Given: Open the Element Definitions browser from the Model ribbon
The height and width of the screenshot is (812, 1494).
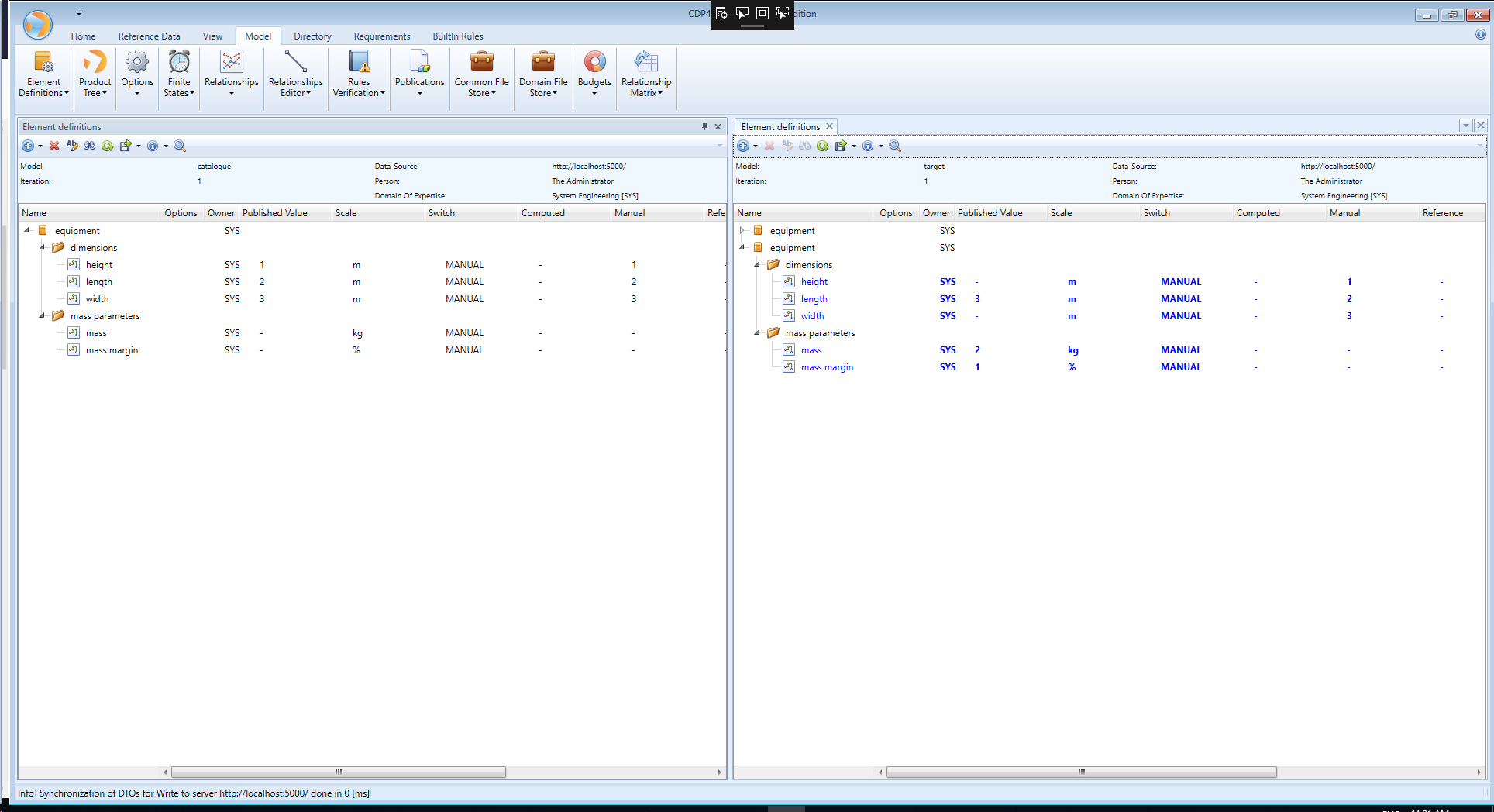Looking at the screenshot, I should click(43, 74).
